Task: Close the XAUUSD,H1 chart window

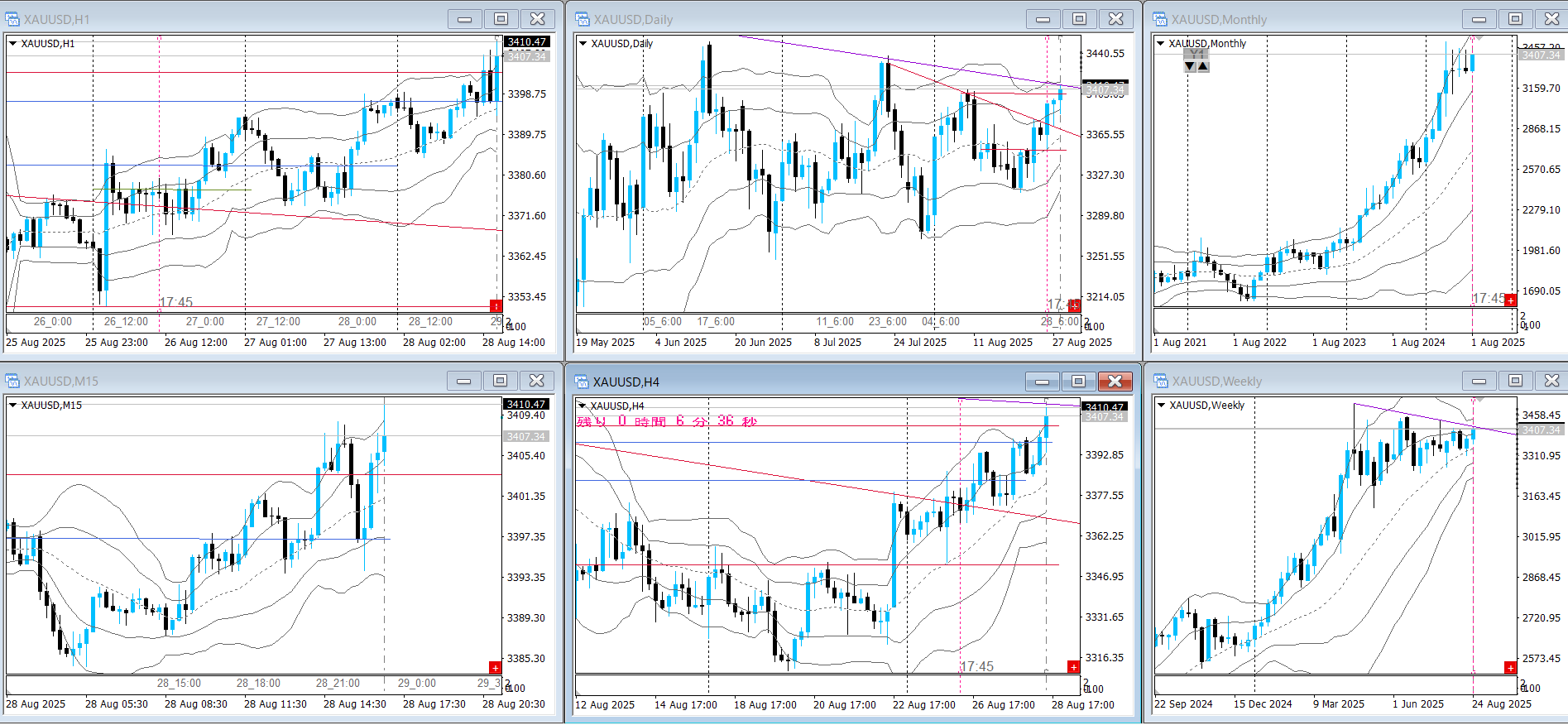Action: [x=538, y=19]
